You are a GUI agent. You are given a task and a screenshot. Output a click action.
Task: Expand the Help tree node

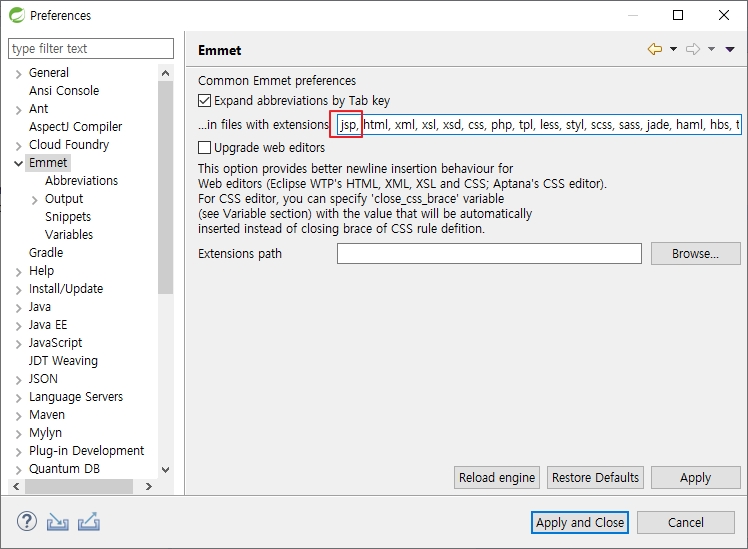(x=19, y=272)
